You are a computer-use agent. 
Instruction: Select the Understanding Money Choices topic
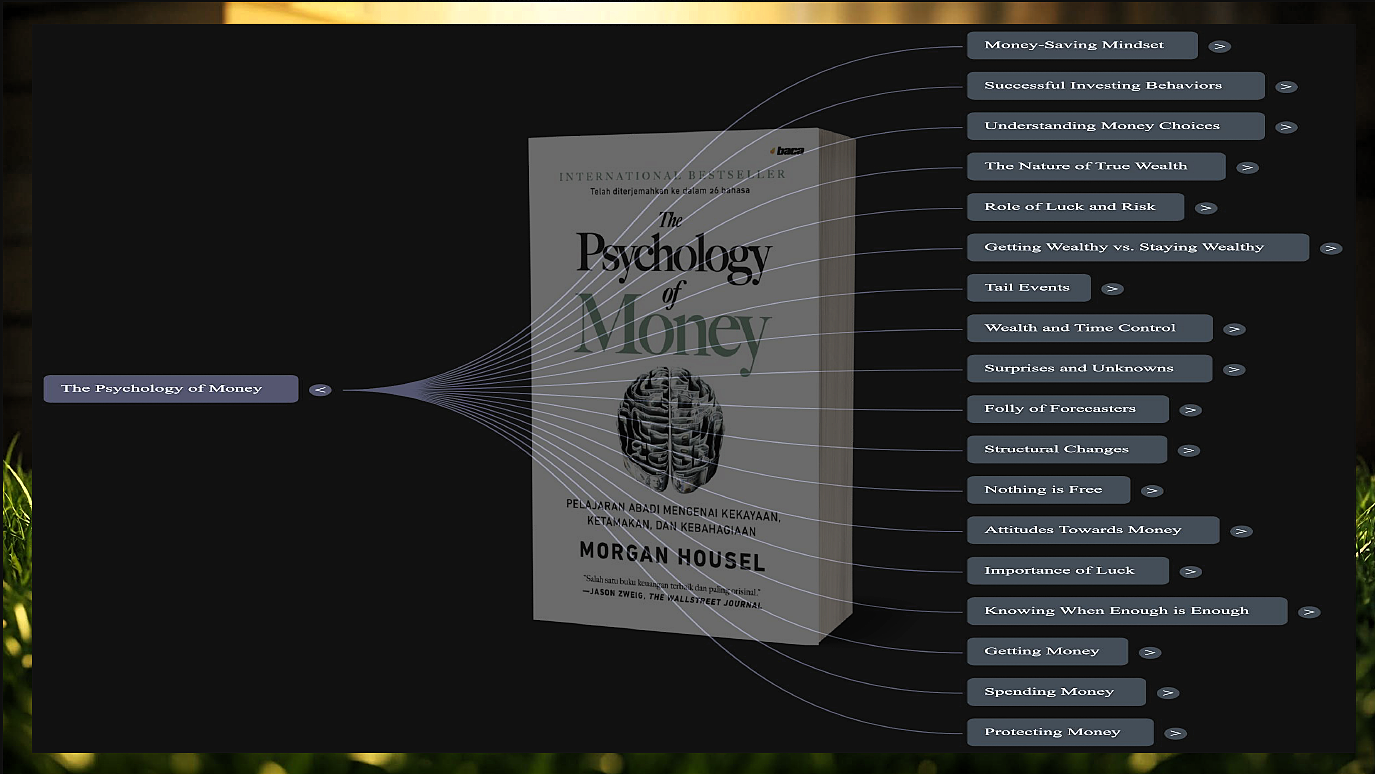pos(1116,126)
